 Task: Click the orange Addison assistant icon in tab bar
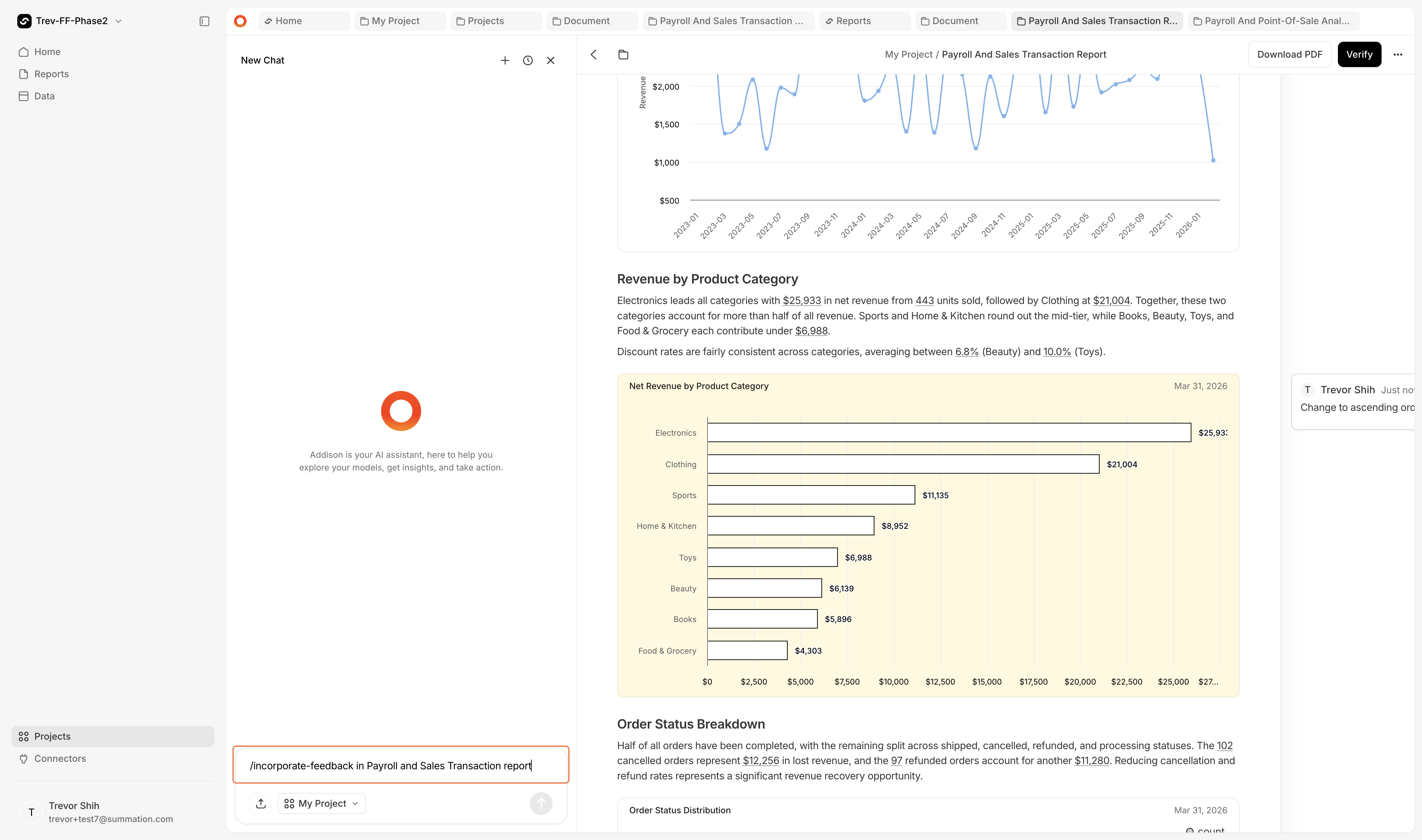[240, 21]
